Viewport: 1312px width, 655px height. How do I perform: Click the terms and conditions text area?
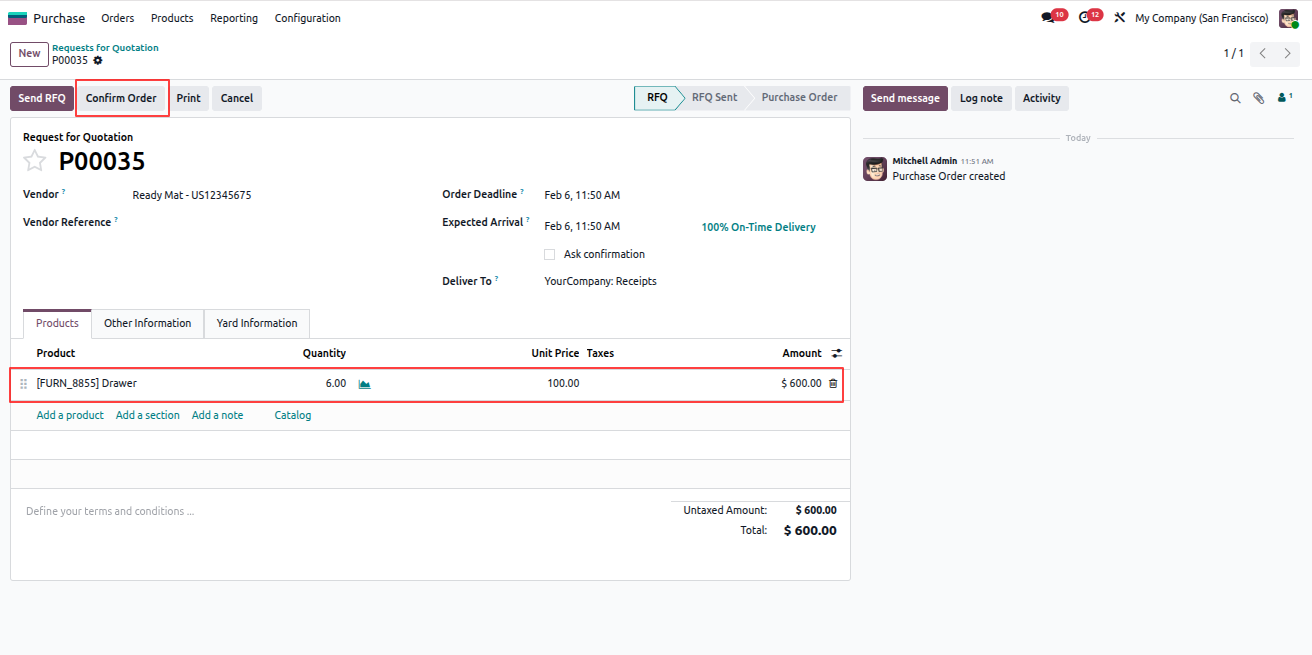coord(340,511)
